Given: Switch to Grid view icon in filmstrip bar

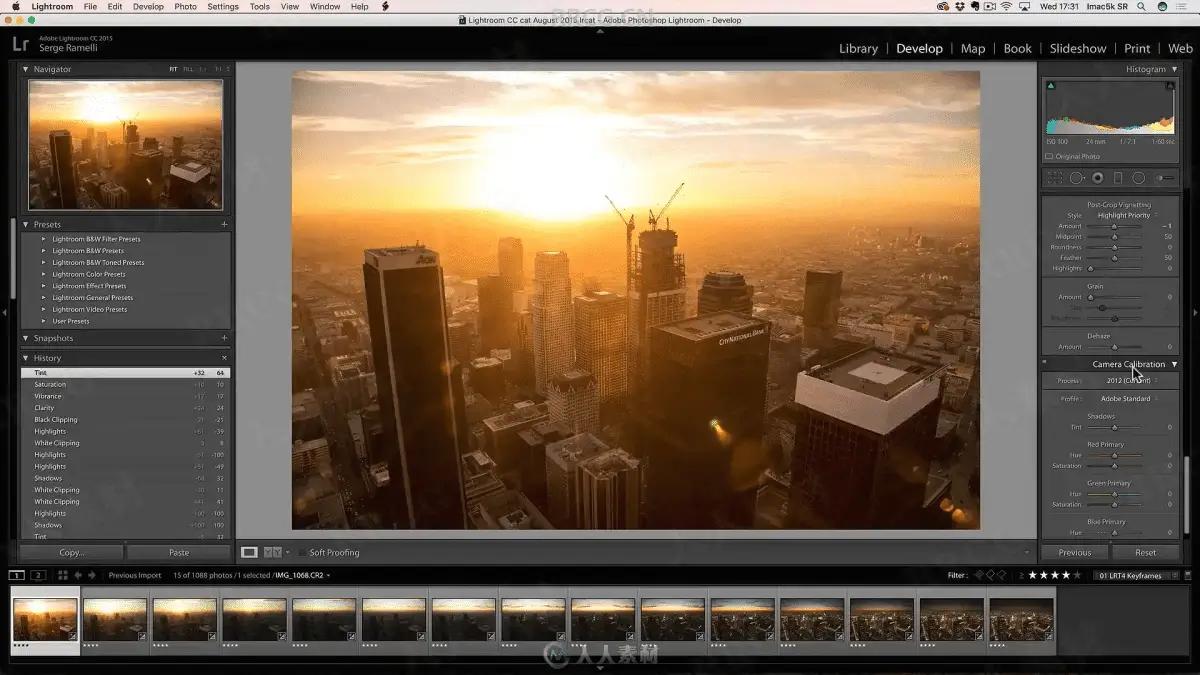Looking at the screenshot, I should coord(62,575).
